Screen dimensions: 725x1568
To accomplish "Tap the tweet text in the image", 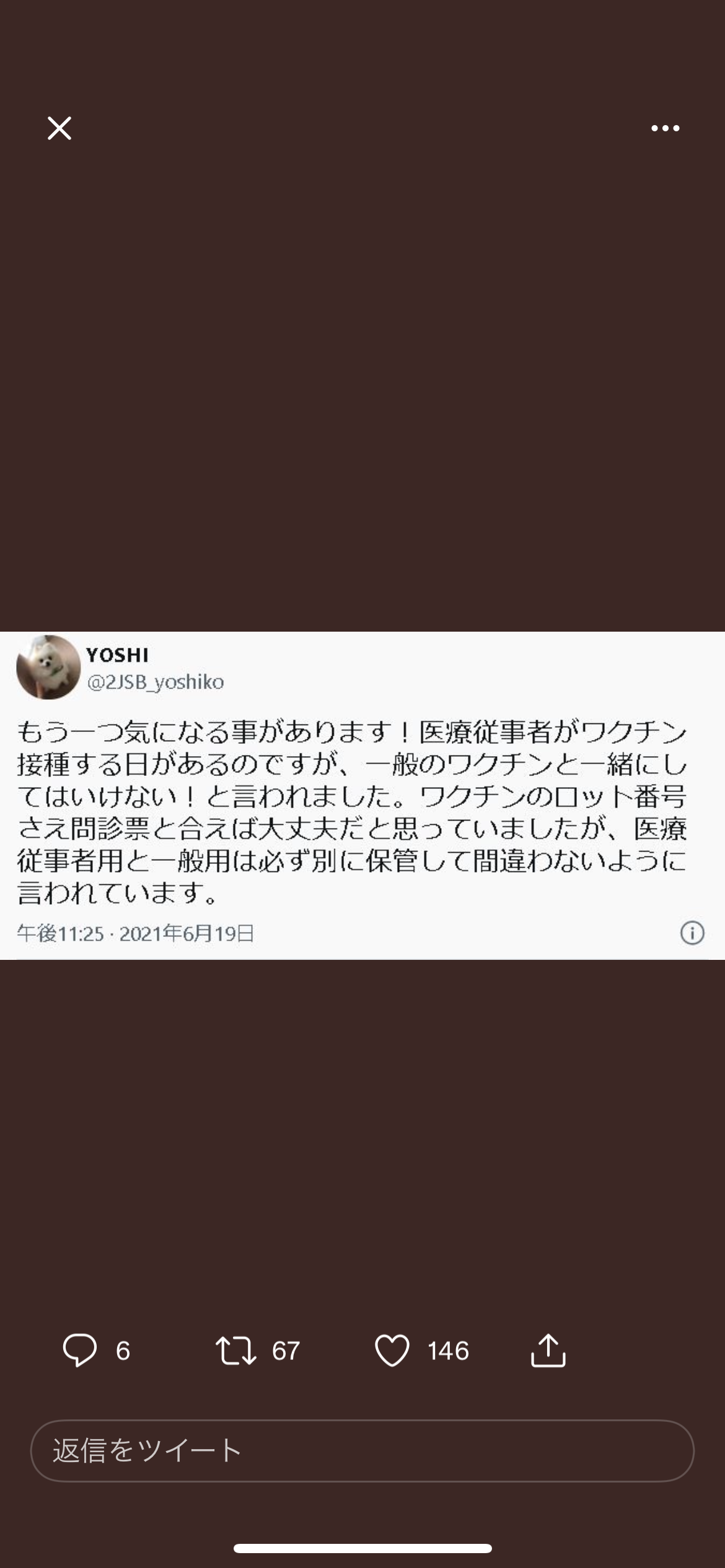I will tap(352, 812).
